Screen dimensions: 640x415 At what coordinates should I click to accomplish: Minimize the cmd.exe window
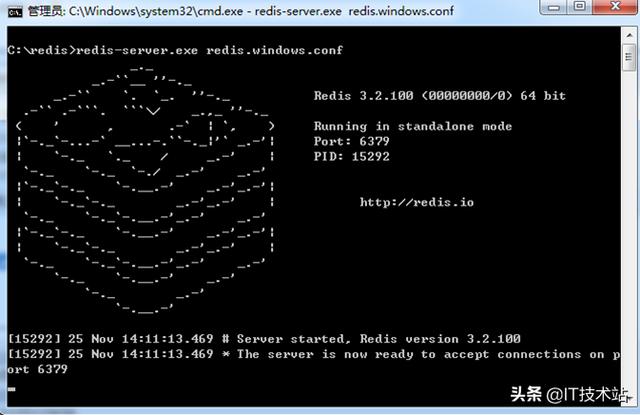[x=555, y=7]
